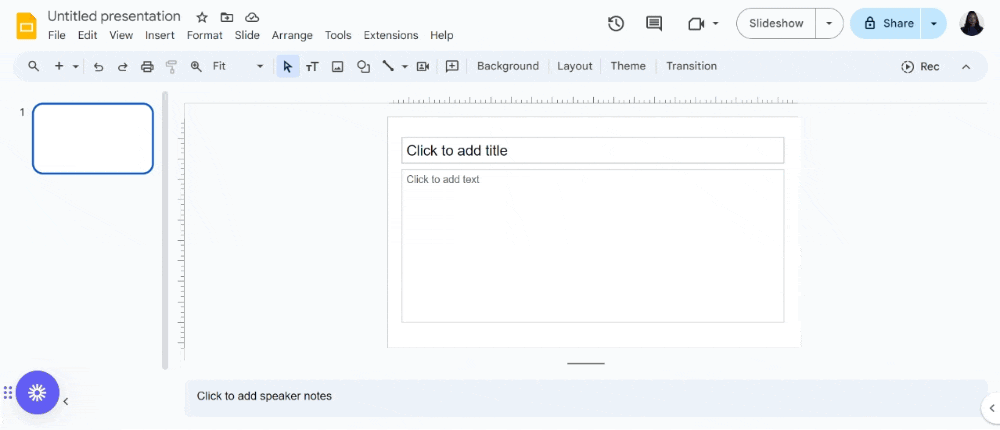Move presentation to a folder icon
1000x430 pixels.
227,17
